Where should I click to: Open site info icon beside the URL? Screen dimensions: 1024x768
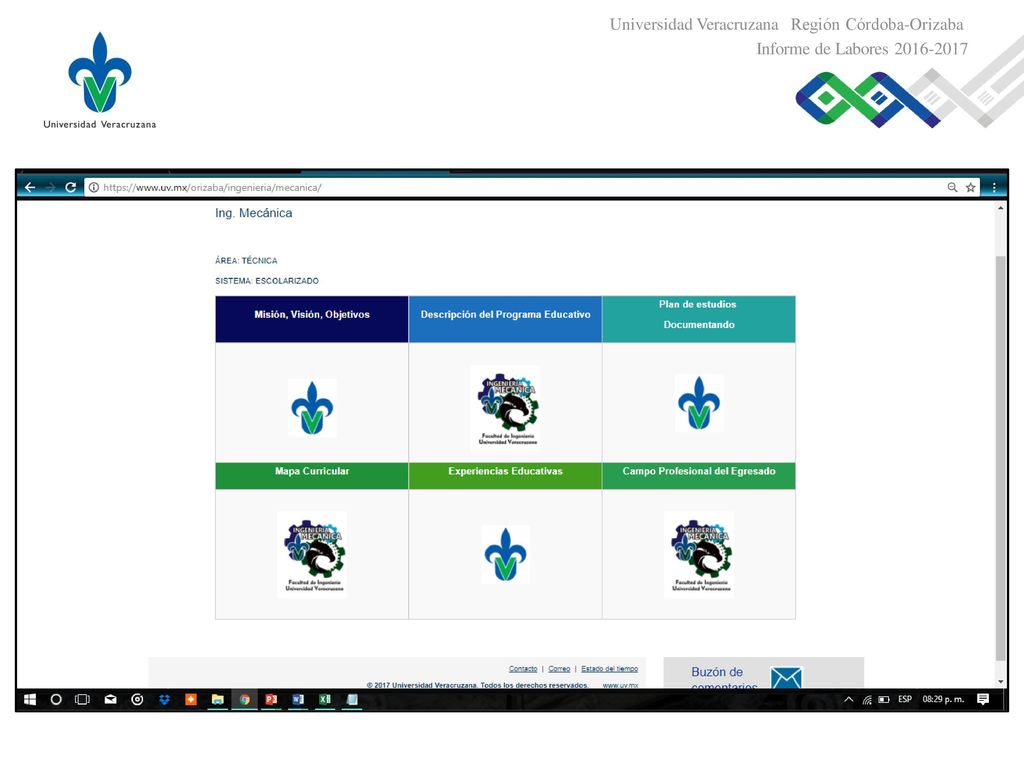click(x=93, y=187)
